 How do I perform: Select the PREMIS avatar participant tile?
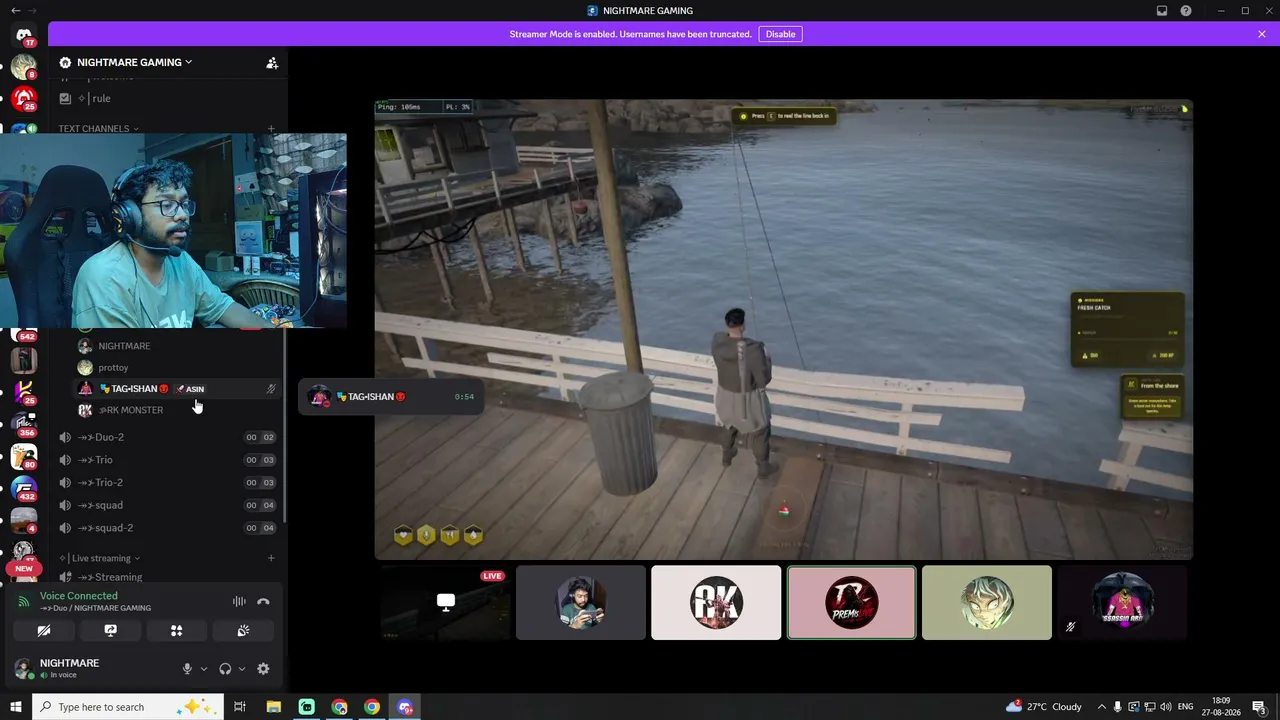pos(851,602)
